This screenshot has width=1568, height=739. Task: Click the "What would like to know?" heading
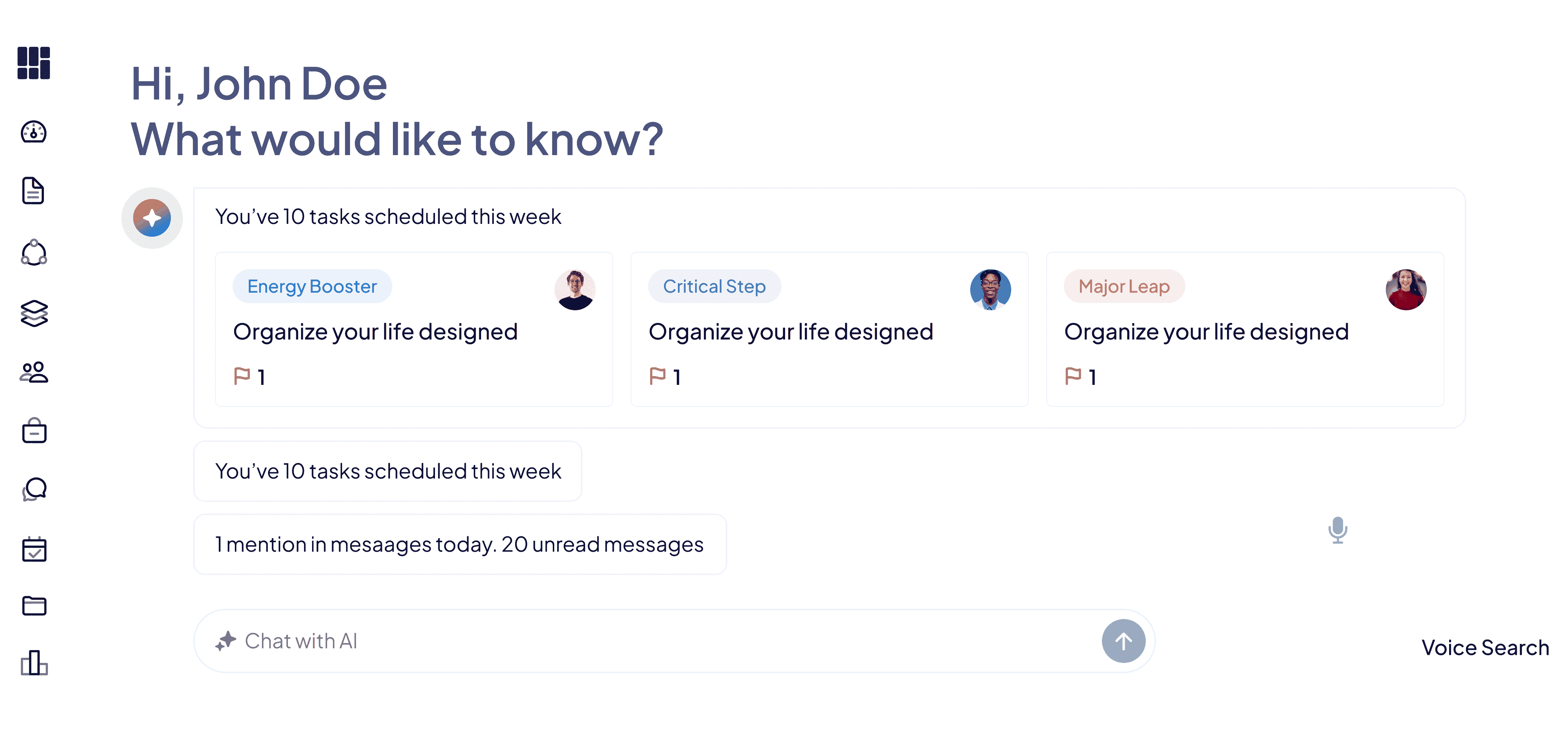pyautogui.click(x=397, y=139)
